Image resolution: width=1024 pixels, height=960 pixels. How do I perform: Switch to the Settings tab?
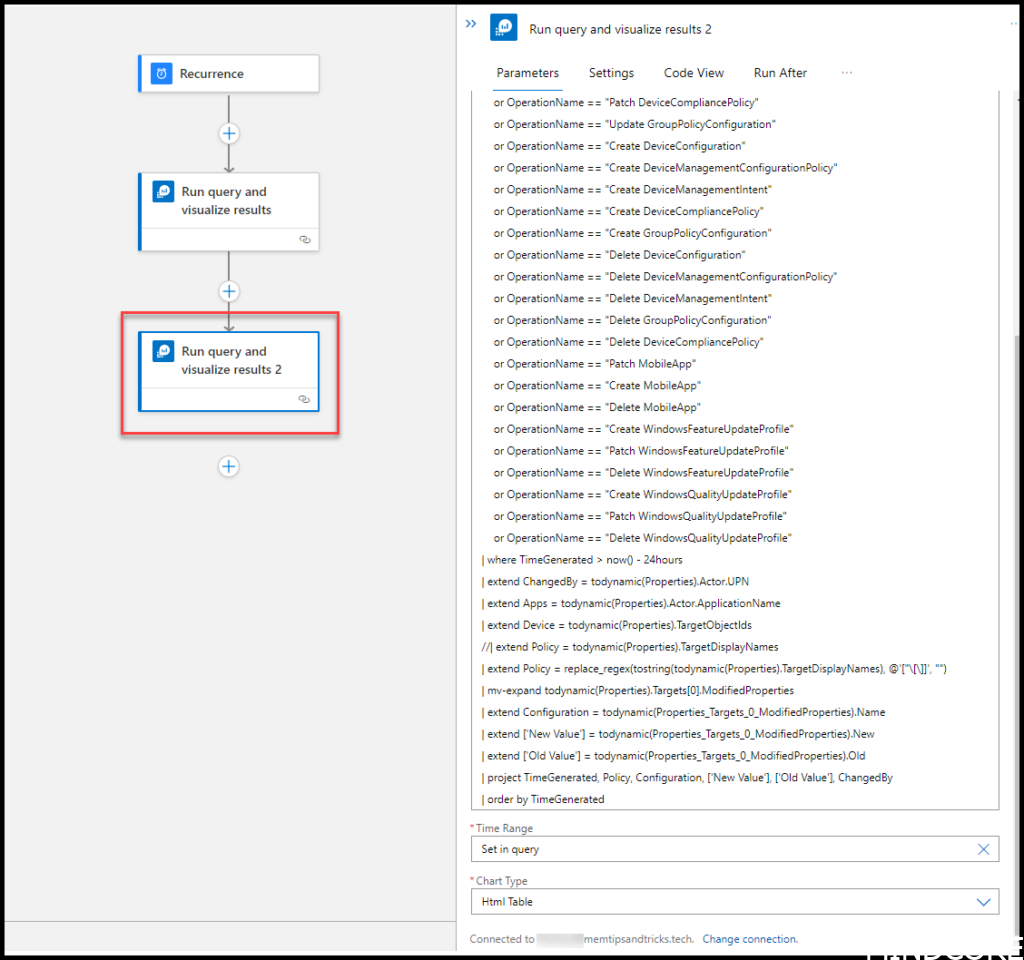coord(611,72)
